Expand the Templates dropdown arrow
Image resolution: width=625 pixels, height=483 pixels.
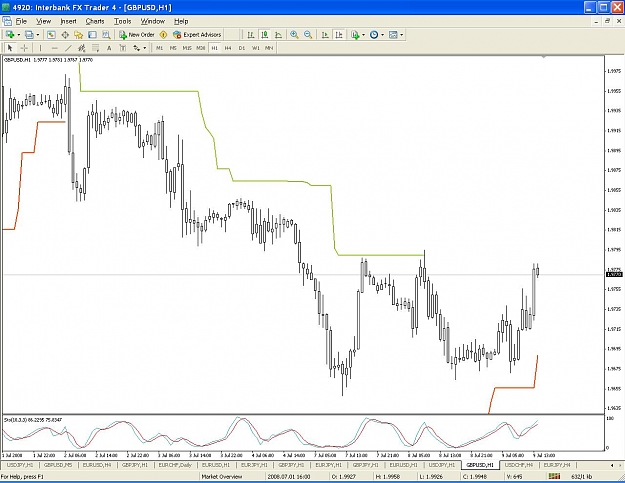[402, 35]
